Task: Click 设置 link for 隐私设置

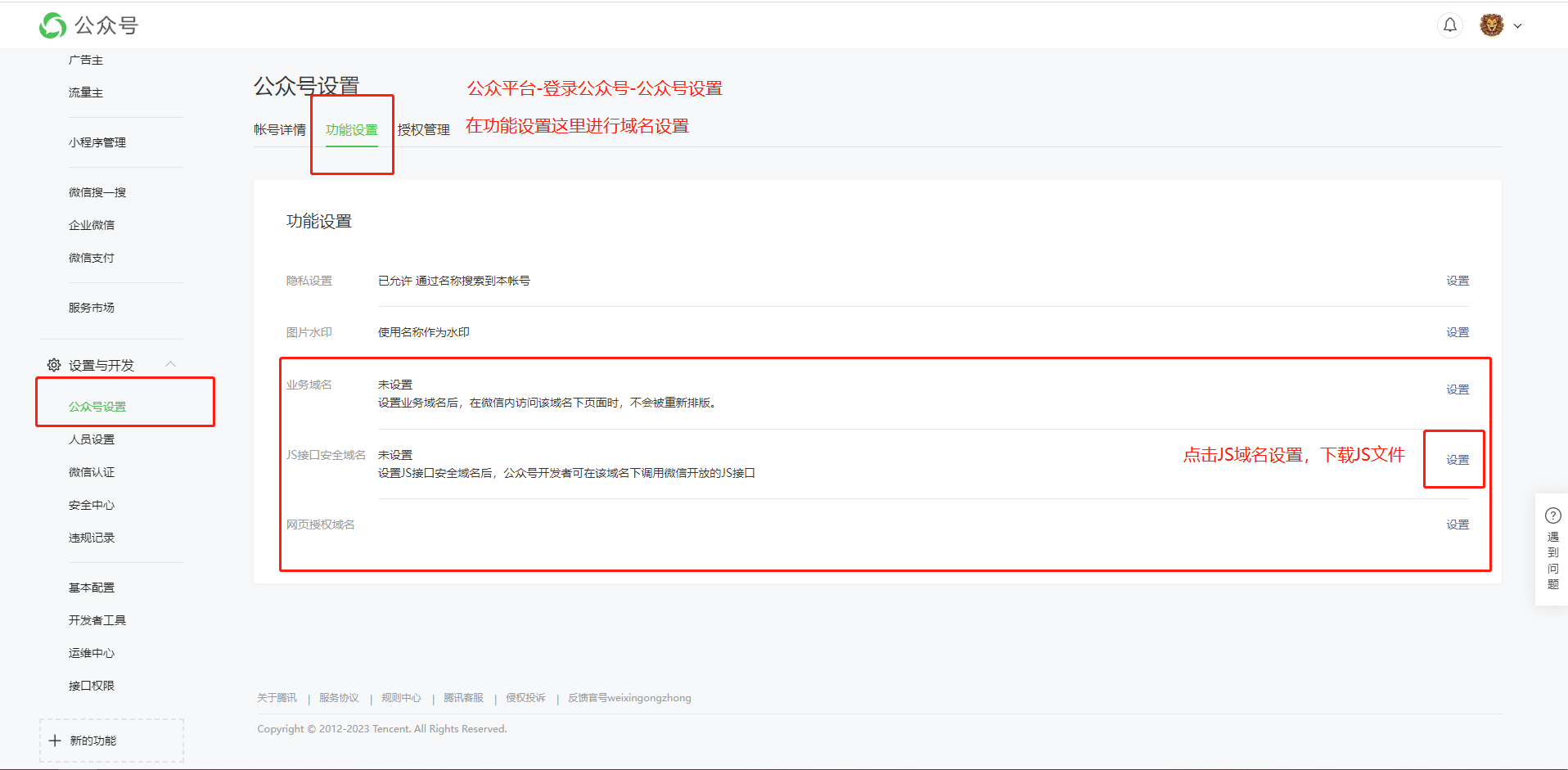Action: tap(1457, 281)
